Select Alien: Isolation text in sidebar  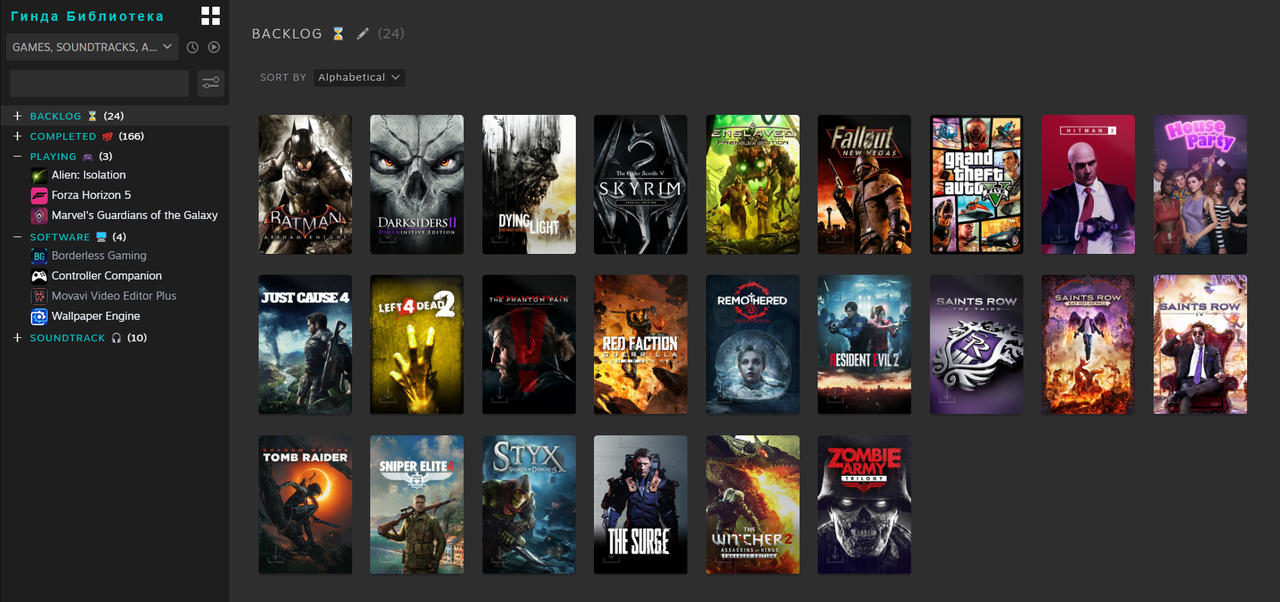[x=89, y=175]
